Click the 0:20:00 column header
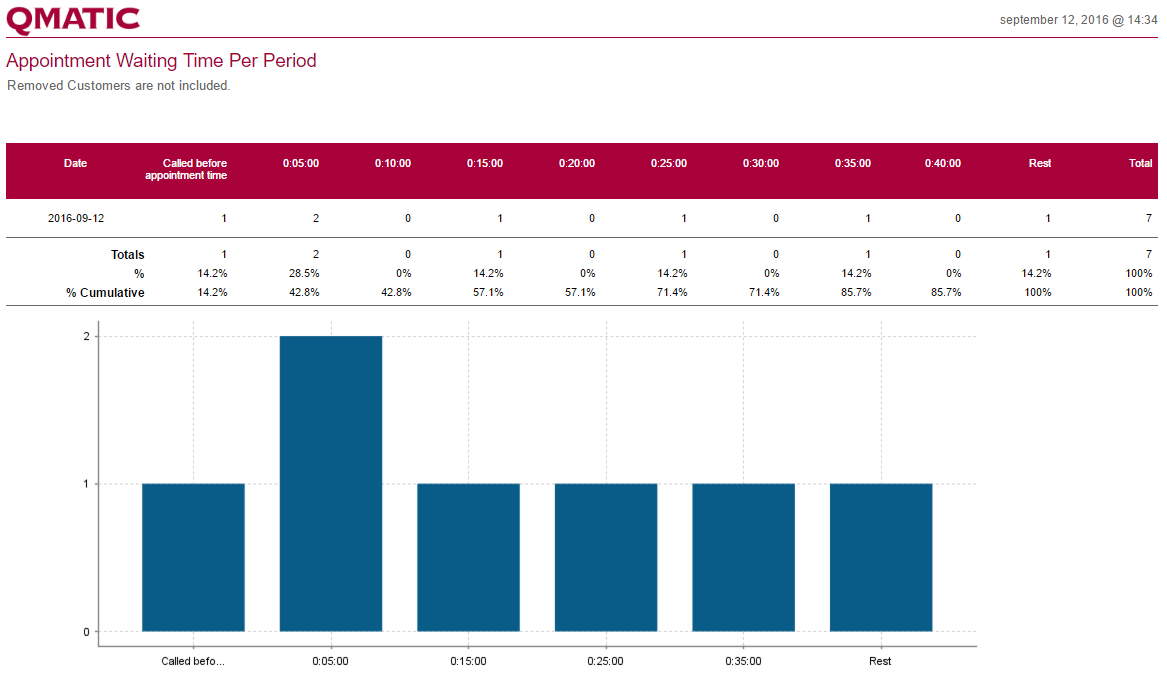Image resolution: width=1167 pixels, height=690 pixels. (x=577, y=163)
